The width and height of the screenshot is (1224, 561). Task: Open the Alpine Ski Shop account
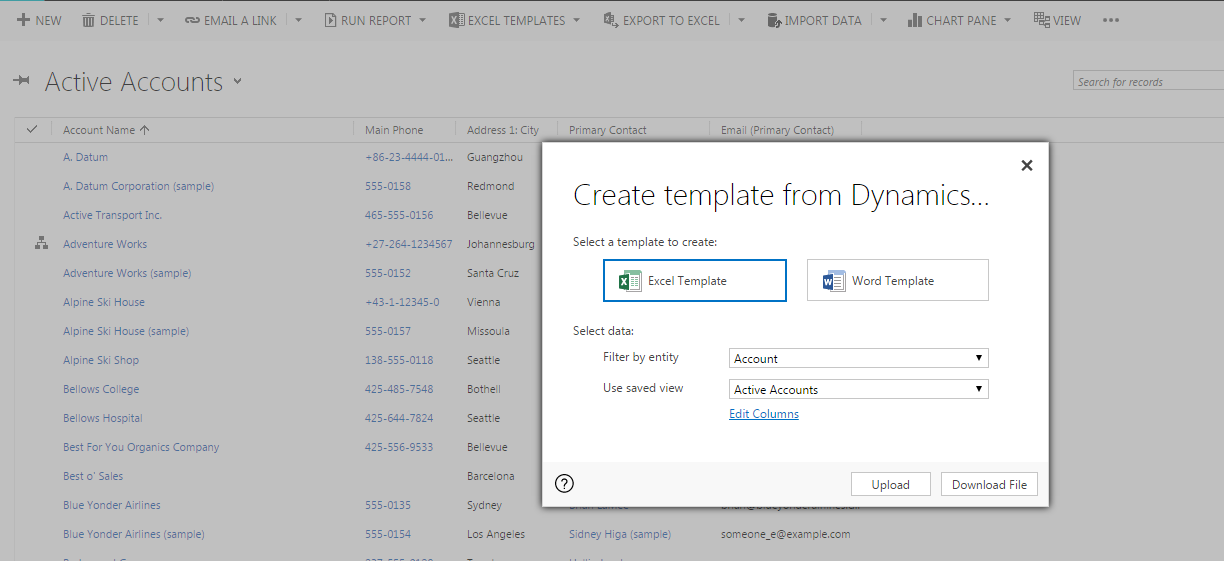[101, 360]
